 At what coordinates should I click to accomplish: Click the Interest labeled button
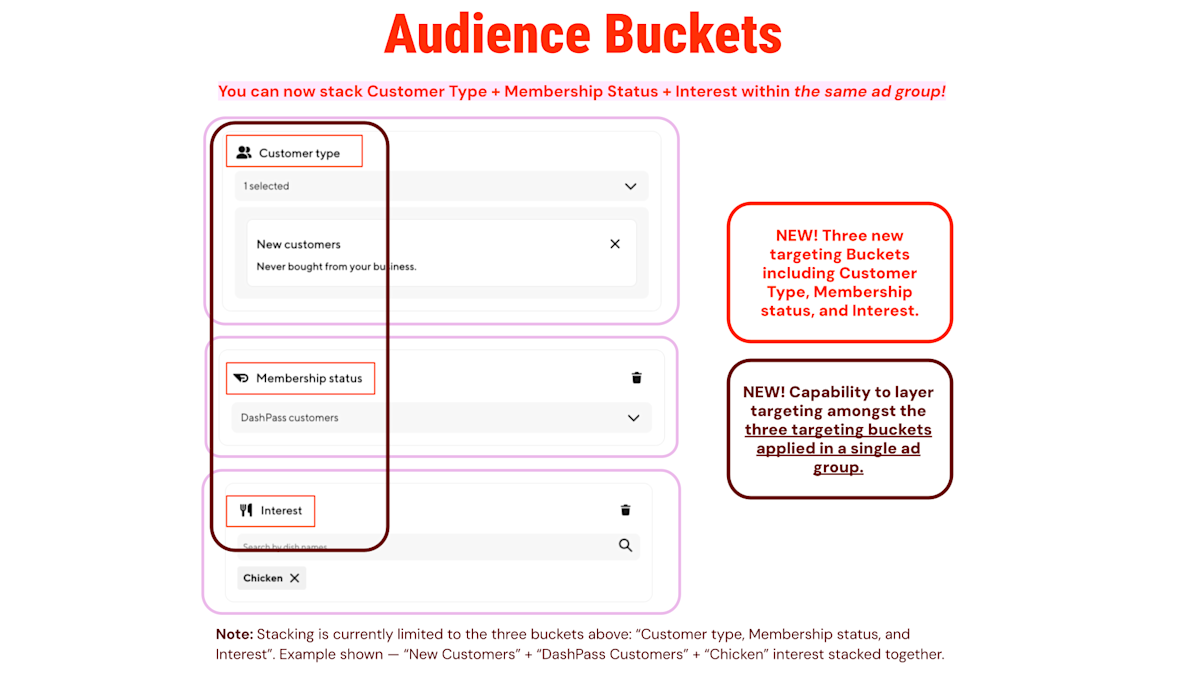[270, 510]
